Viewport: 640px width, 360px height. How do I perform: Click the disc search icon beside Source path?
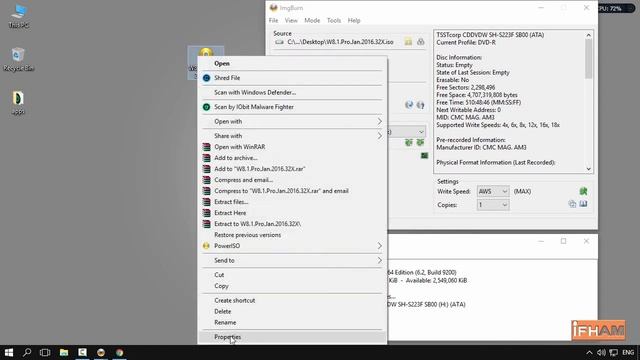click(420, 42)
